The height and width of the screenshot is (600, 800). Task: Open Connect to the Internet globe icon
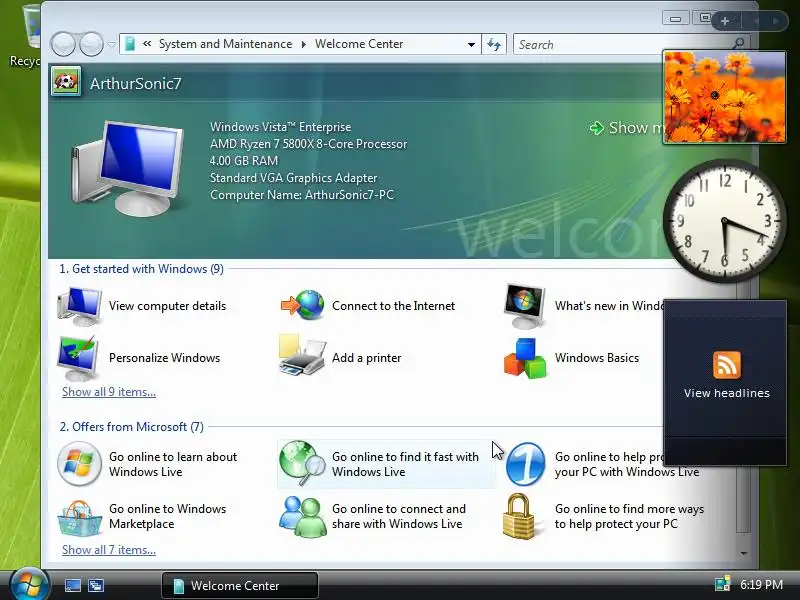click(x=303, y=305)
